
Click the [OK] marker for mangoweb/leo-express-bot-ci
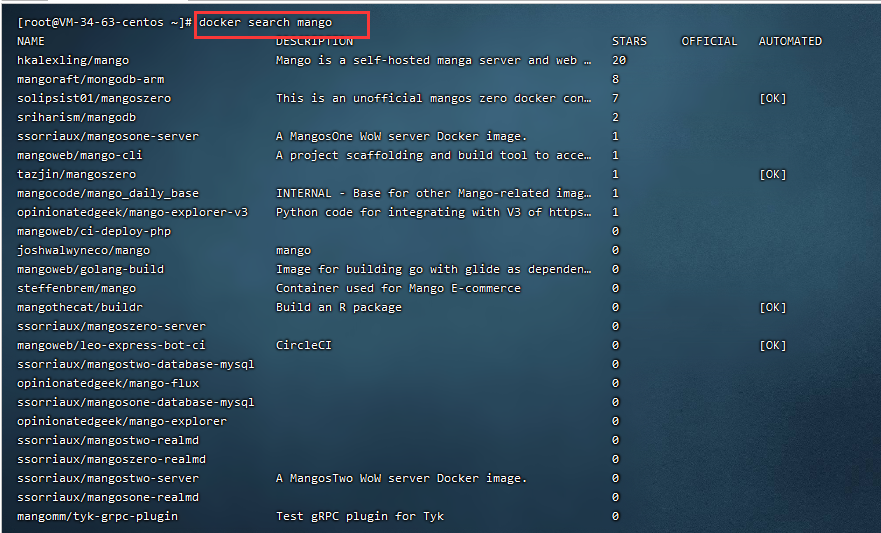point(773,345)
